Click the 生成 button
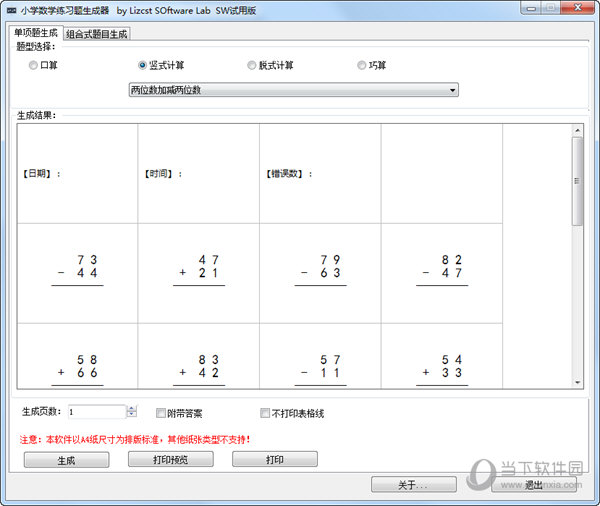Screen dimensions: 600x506 [66, 460]
